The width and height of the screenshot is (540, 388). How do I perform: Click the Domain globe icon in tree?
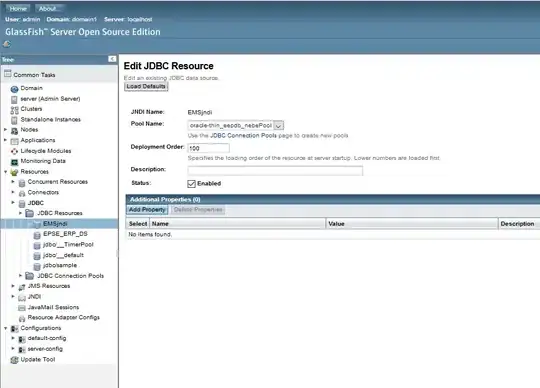click(14, 89)
